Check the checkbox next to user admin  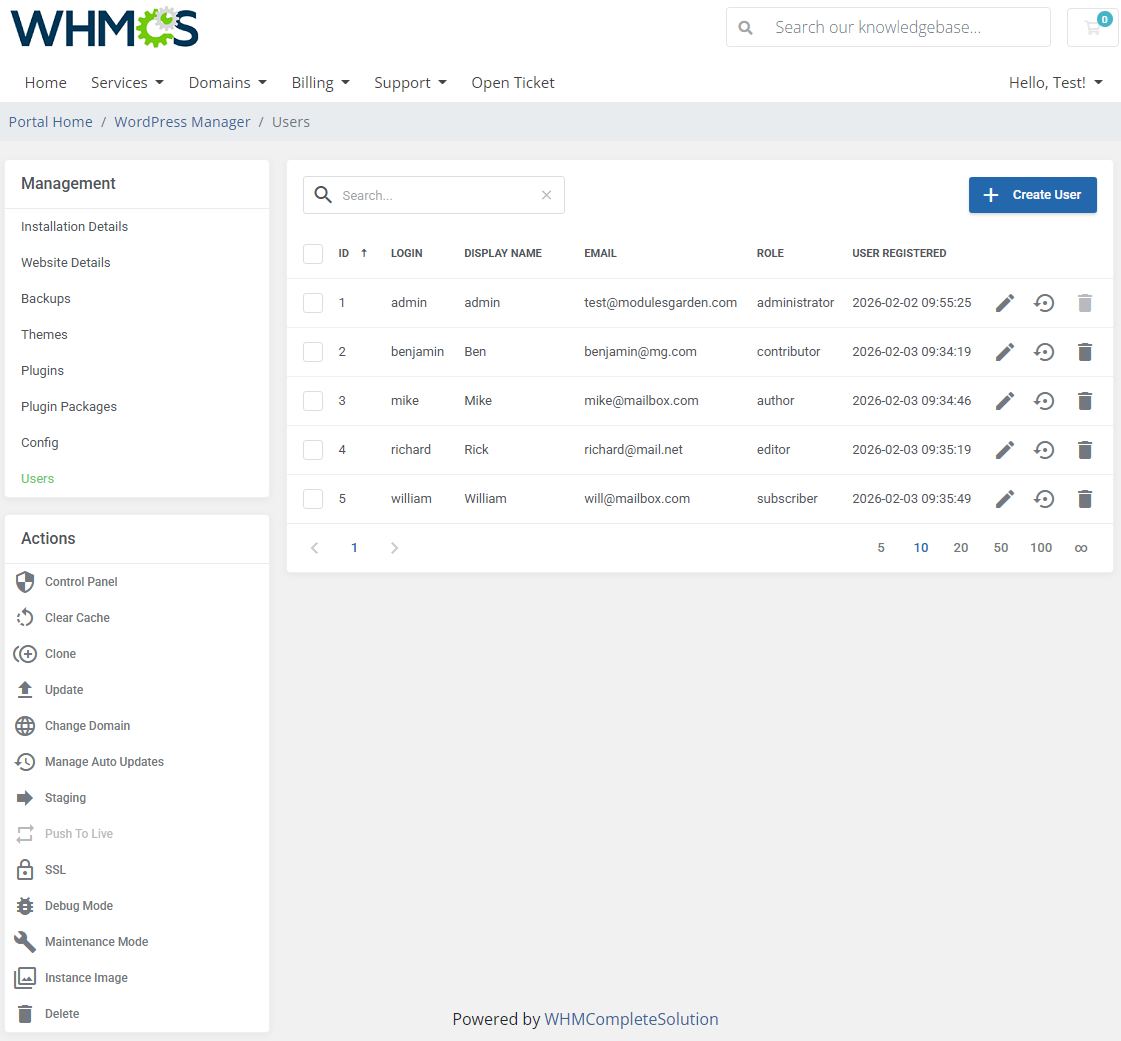click(x=313, y=302)
